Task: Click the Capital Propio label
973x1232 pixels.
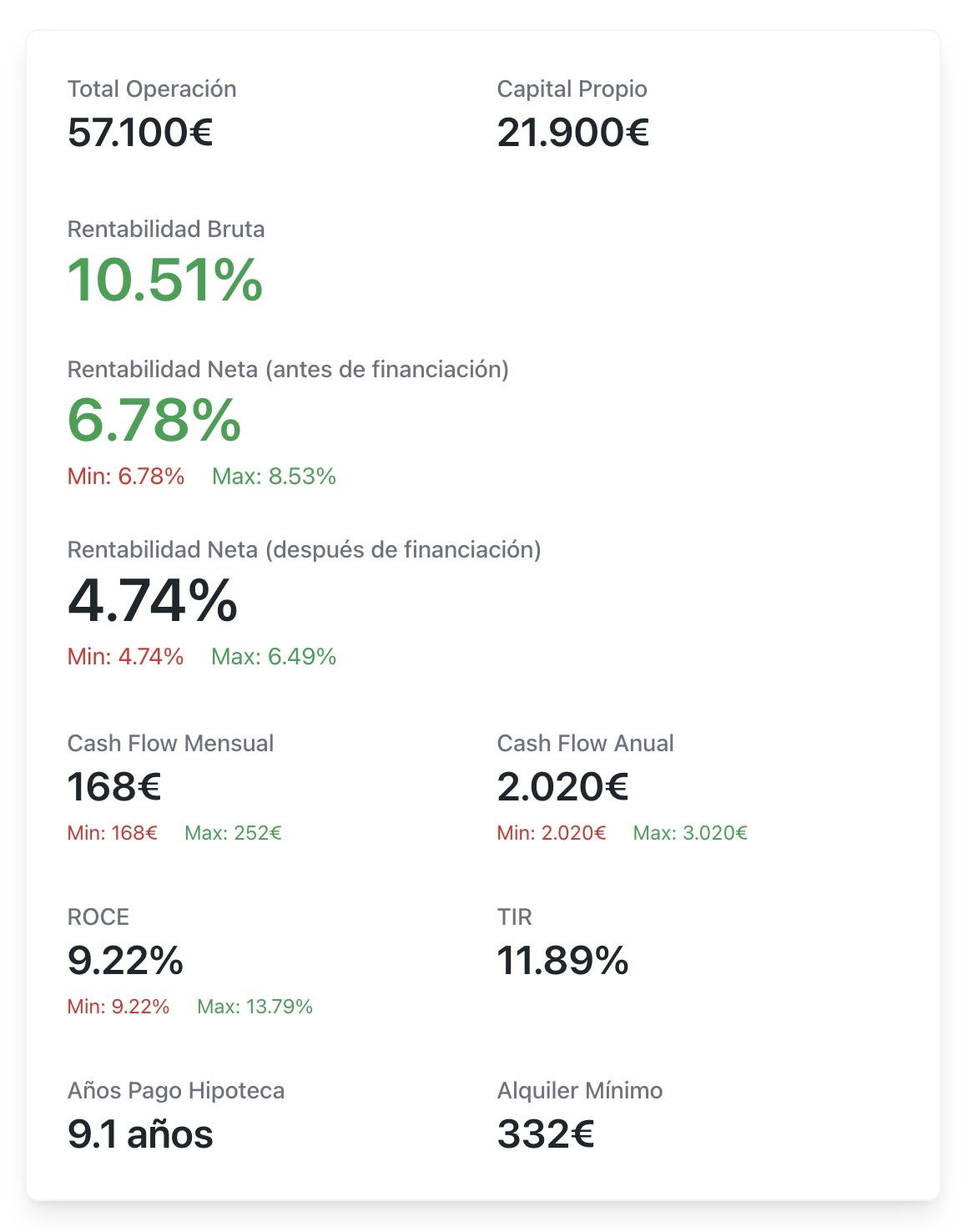Action: (x=572, y=89)
